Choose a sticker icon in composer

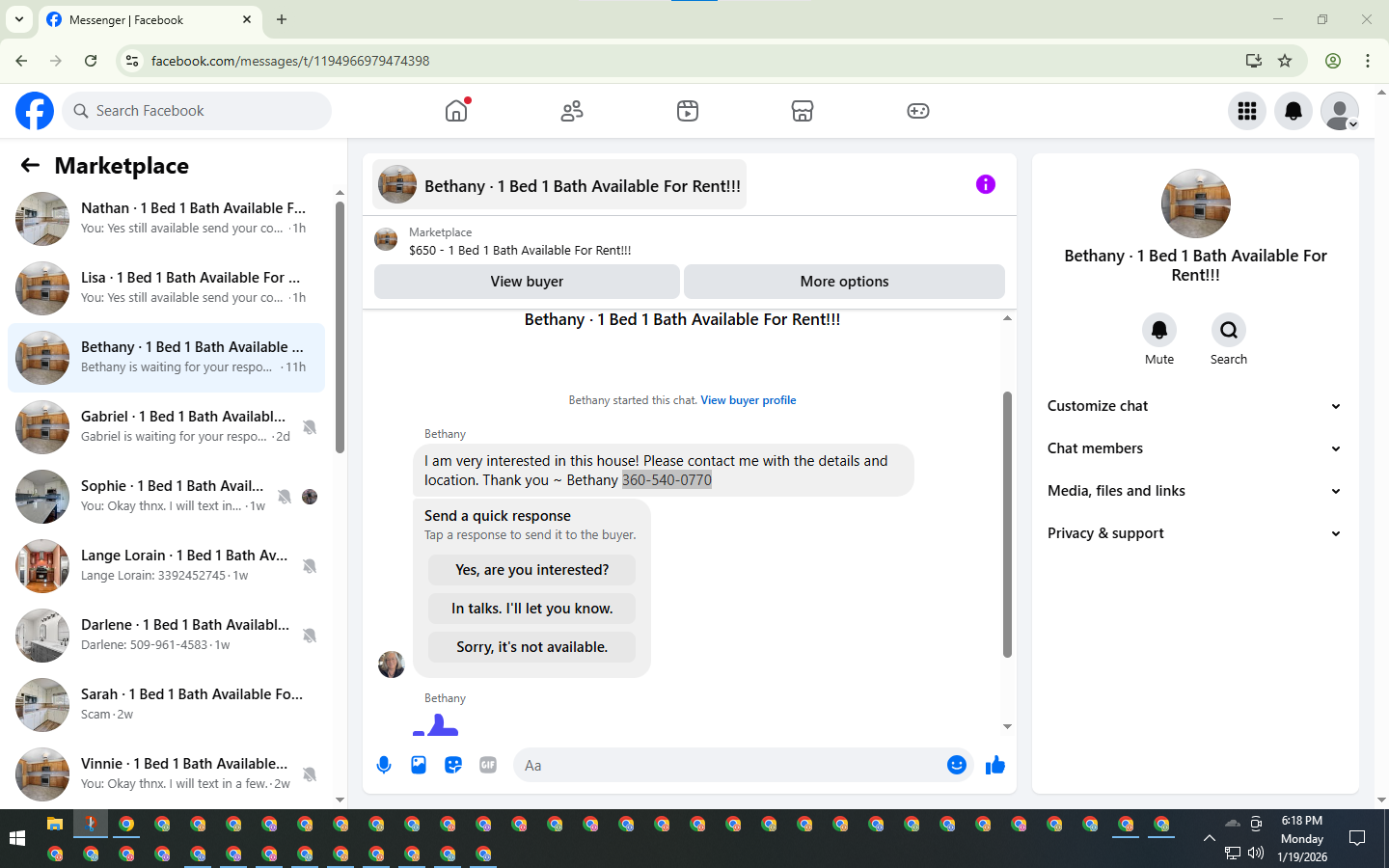pyautogui.click(x=453, y=765)
